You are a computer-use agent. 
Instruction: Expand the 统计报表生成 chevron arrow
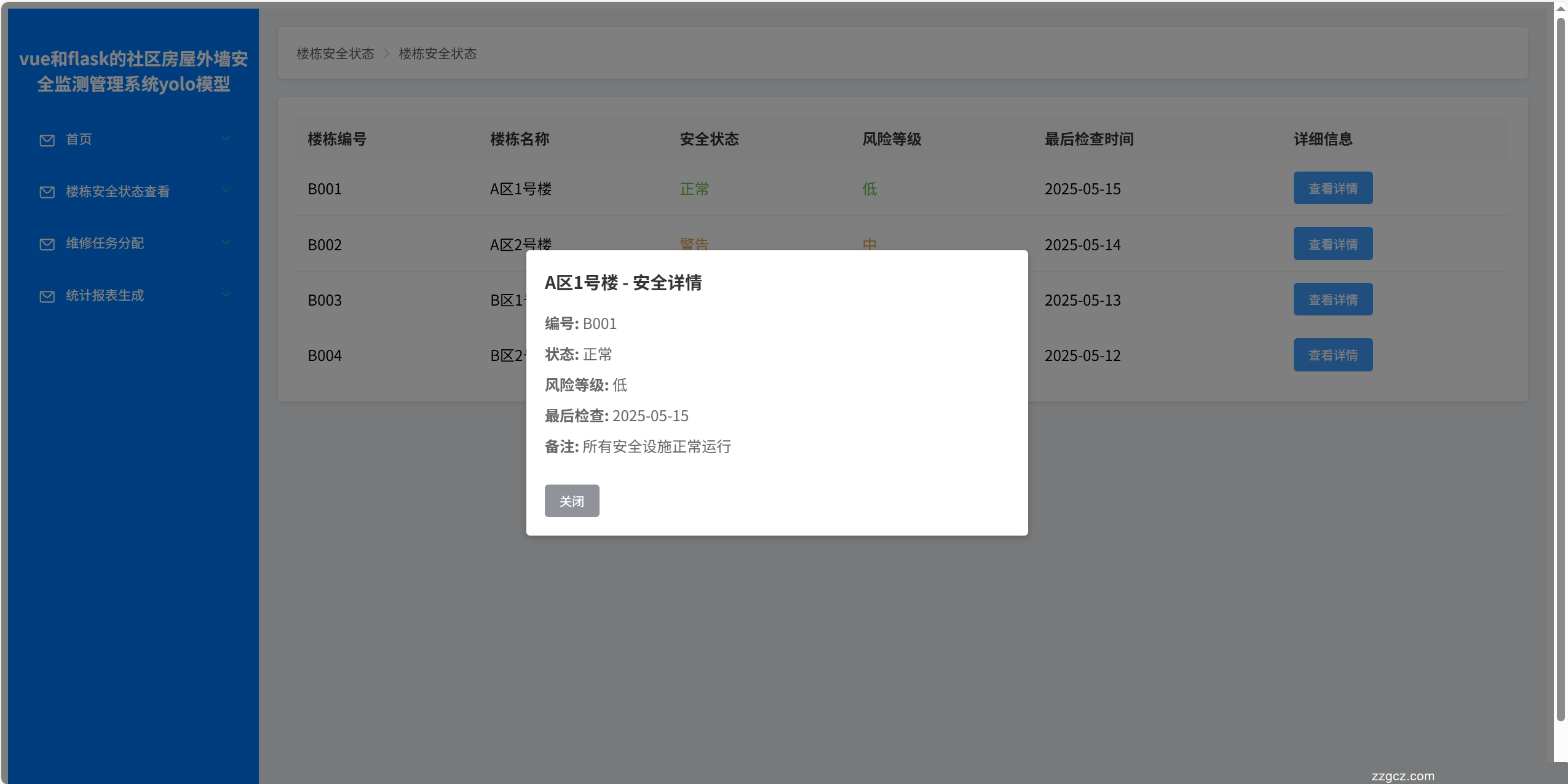226,295
